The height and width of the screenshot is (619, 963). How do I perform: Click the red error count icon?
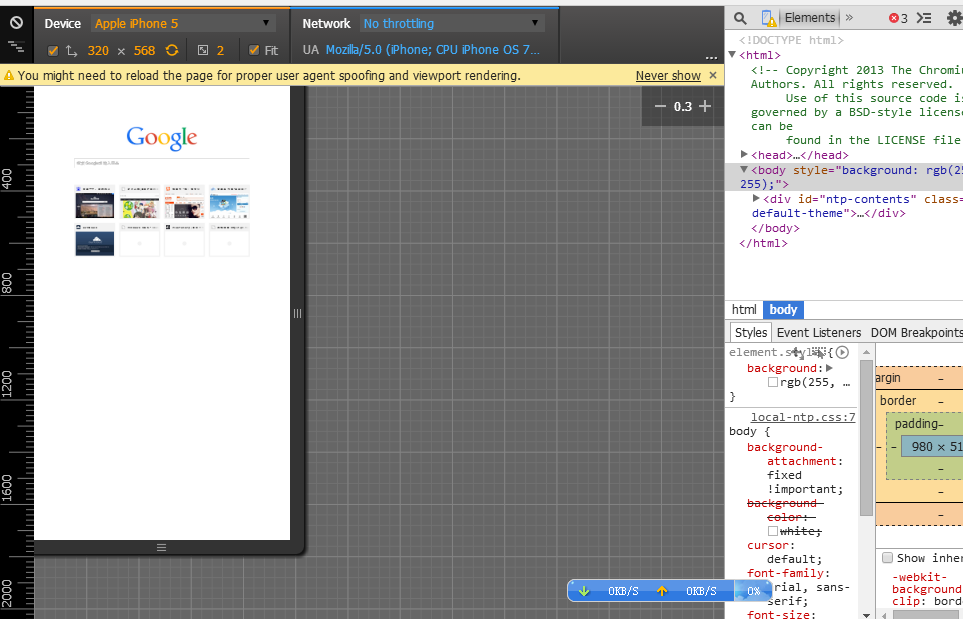point(894,18)
